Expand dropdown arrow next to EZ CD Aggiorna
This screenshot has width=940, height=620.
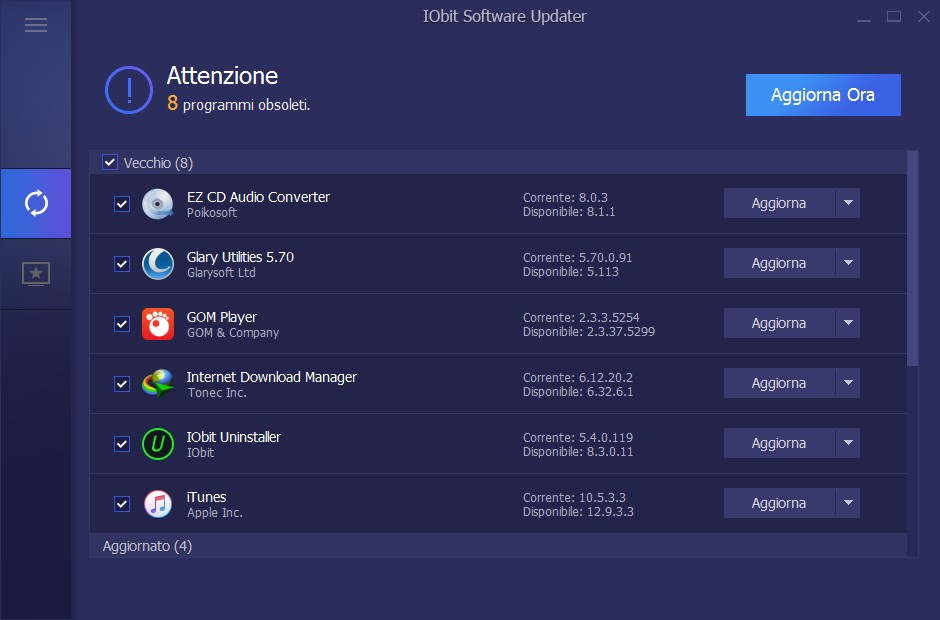click(848, 203)
